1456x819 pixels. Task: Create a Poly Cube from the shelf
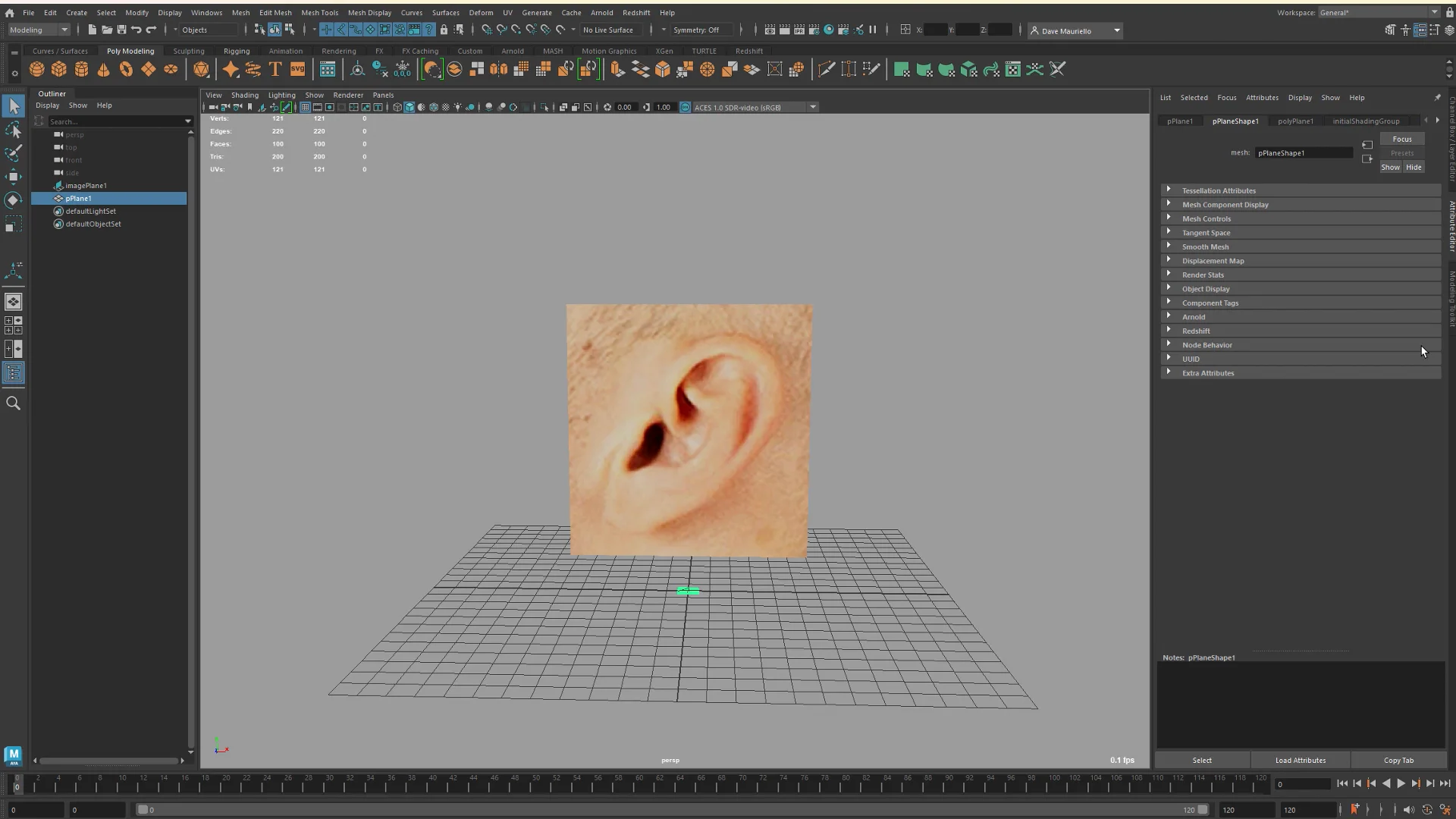pos(59,69)
